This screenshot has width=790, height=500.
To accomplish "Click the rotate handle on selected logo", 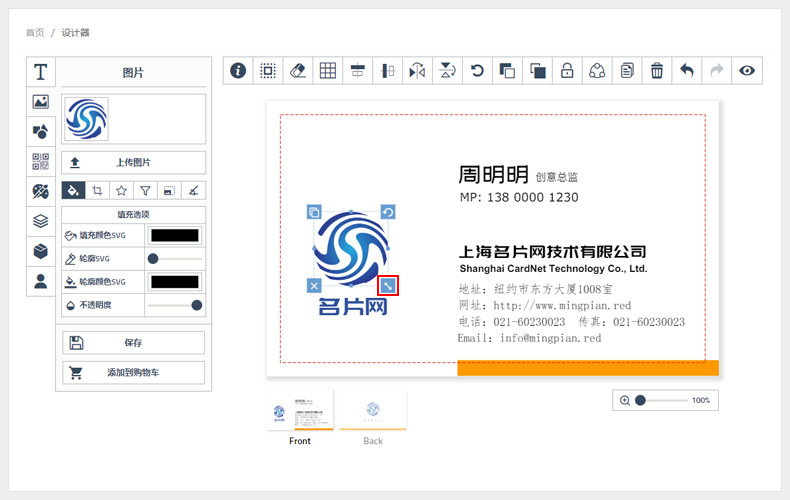I will click(388, 212).
